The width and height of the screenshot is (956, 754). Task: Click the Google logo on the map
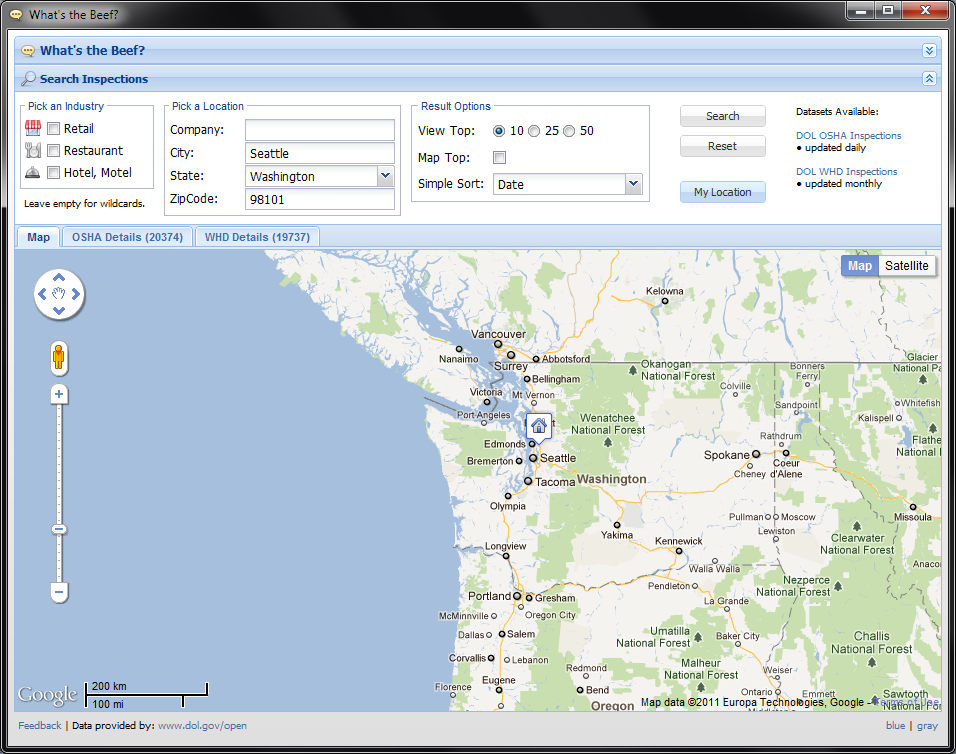click(47, 695)
